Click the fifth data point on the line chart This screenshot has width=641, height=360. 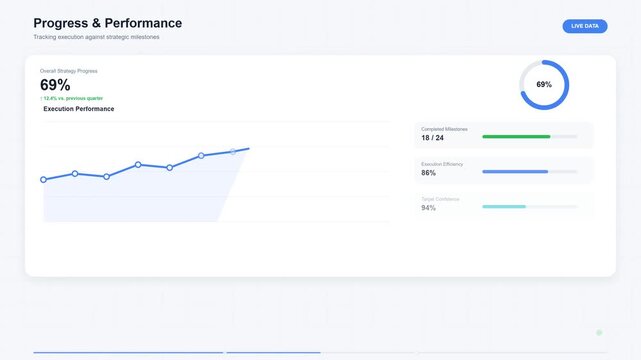tap(170, 168)
